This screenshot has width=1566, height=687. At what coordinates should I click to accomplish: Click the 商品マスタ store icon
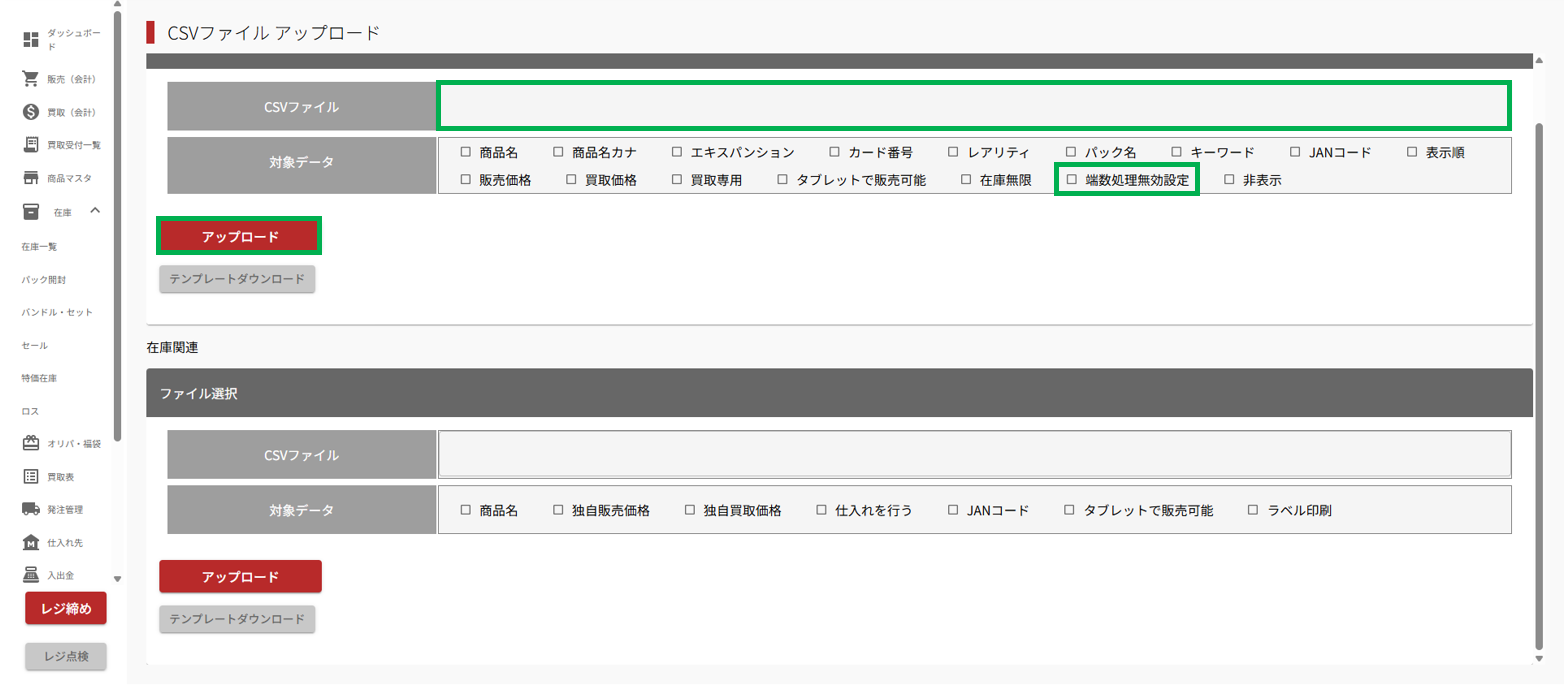tap(31, 178)
